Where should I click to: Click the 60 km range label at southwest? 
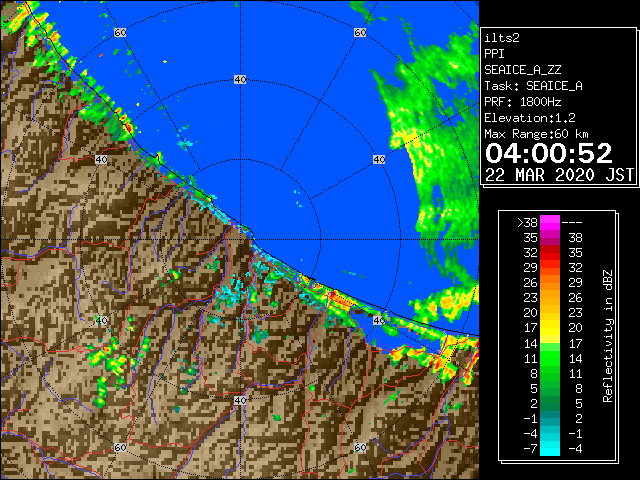(x=120, y=448)
